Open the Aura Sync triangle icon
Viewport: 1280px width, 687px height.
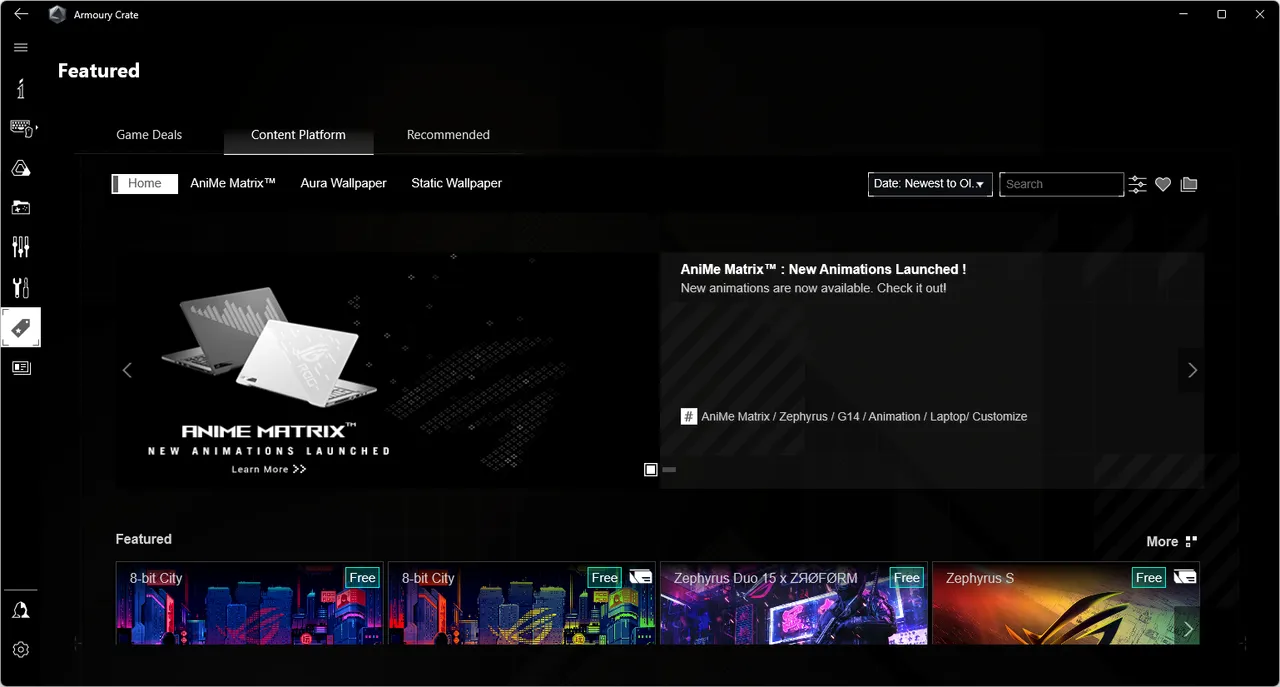click(x=21, y=168)
